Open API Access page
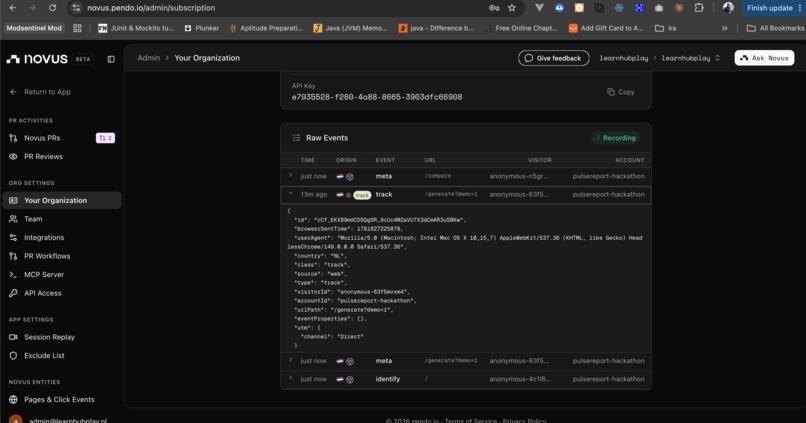The width and height of the screenshot is (806, 423). point(42,293)
